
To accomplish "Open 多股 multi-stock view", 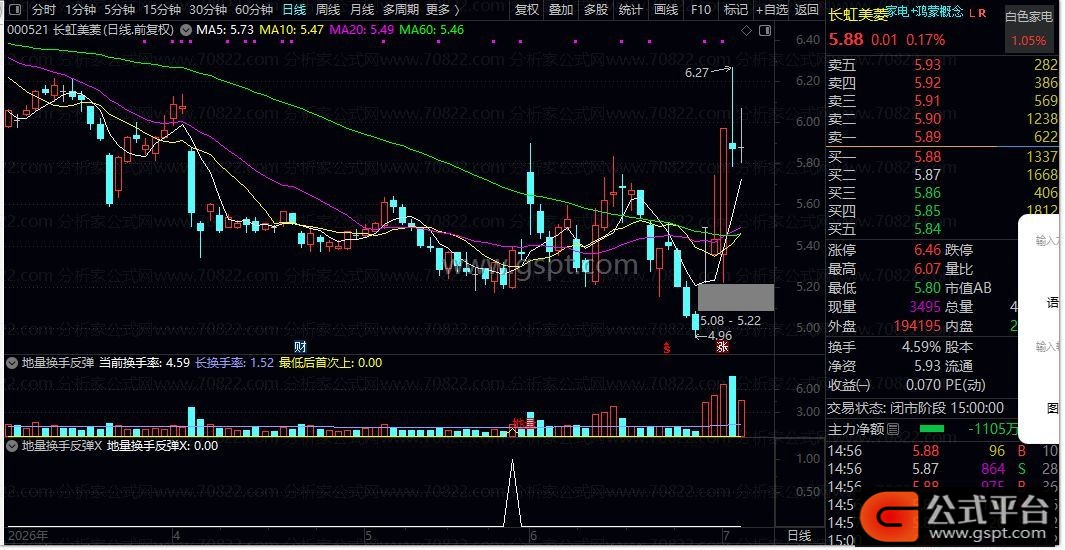I will point(596,10).
